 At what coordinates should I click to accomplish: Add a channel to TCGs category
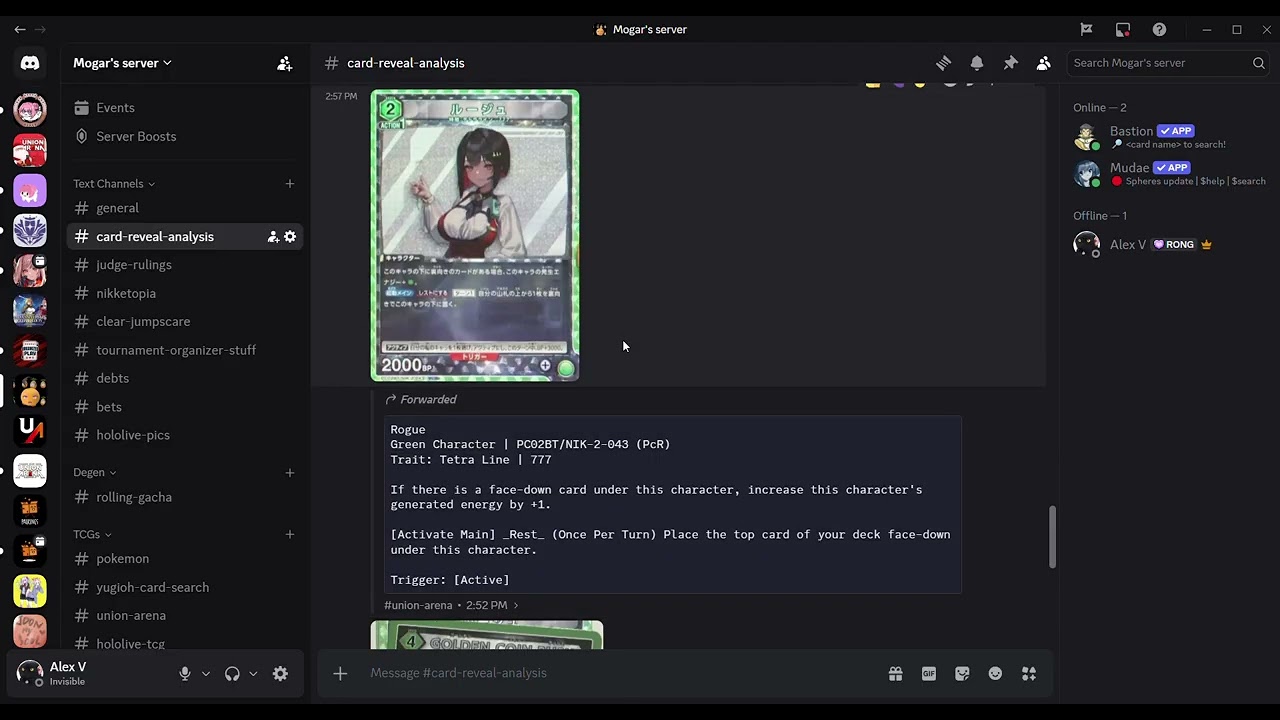click(290, 534)
